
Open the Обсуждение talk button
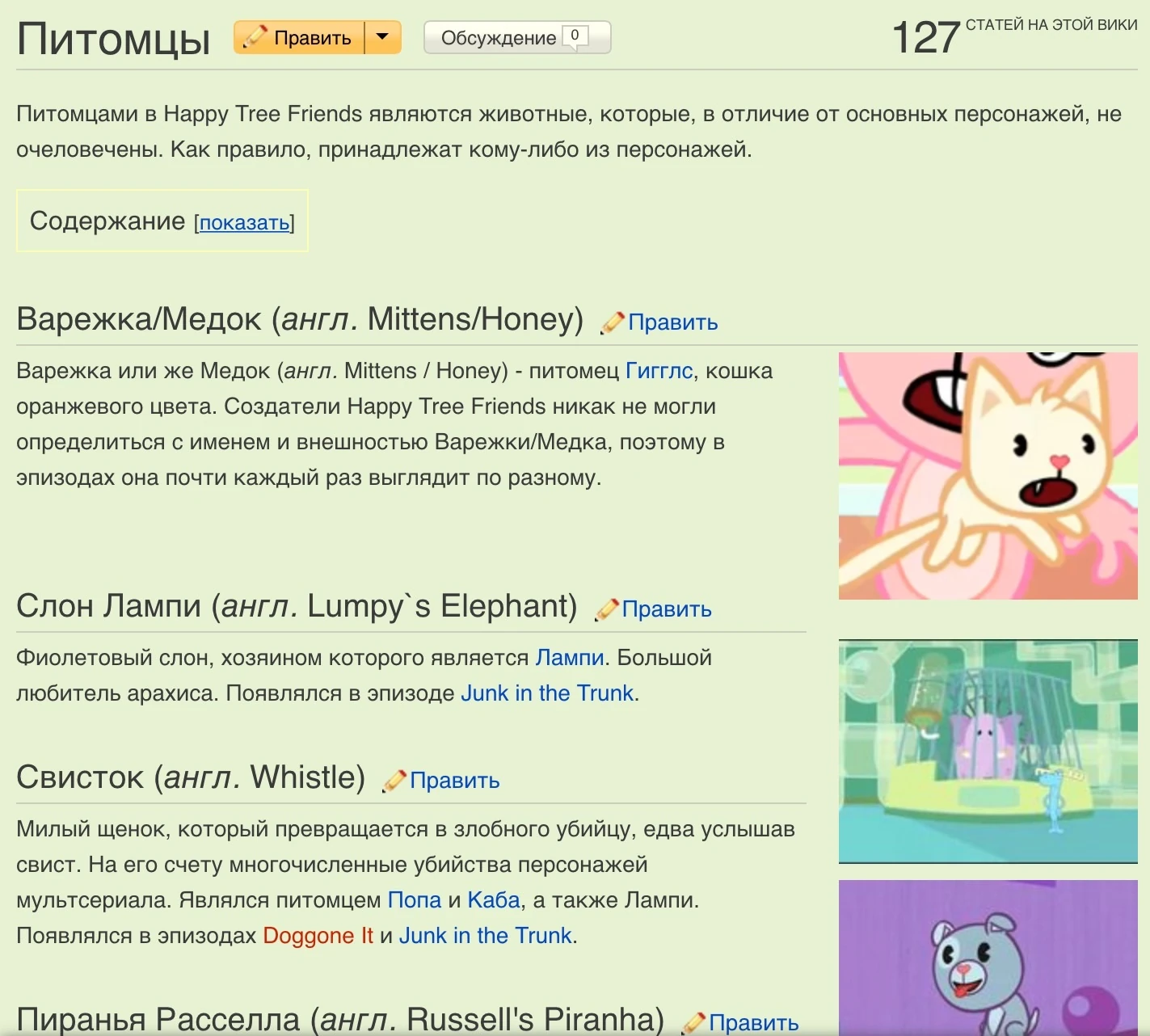(517, 38)
